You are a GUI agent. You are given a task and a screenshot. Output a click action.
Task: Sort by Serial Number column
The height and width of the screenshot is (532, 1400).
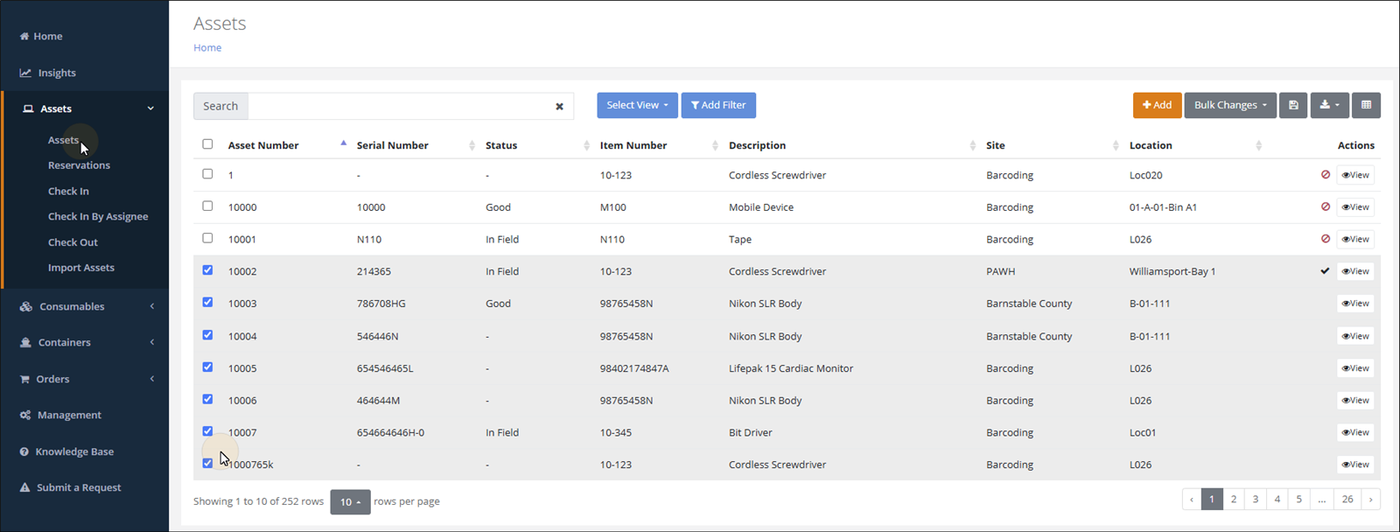(x=472, y=146)
